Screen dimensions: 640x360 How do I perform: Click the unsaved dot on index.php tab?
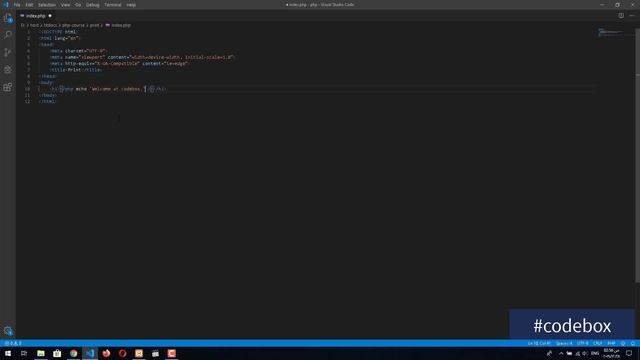[50, 16]
